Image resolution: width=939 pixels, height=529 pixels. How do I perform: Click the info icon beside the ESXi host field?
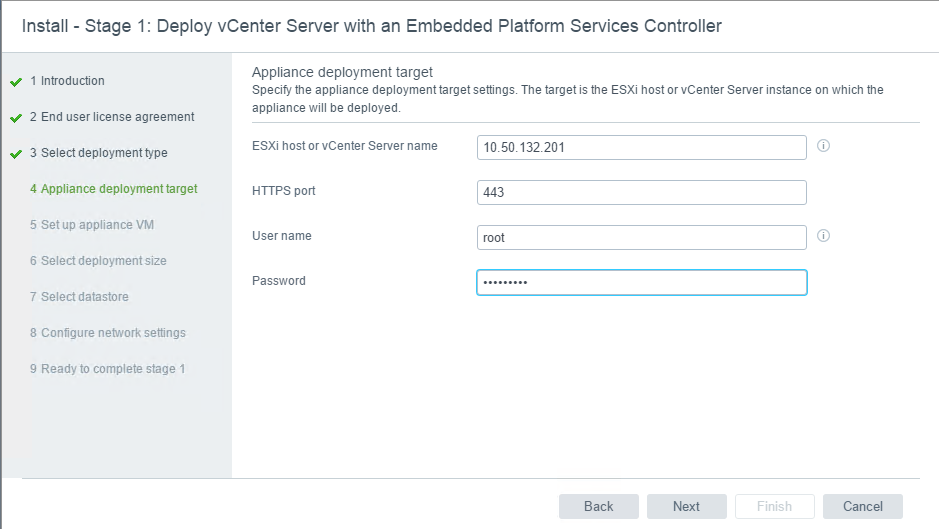coord(824,146)
